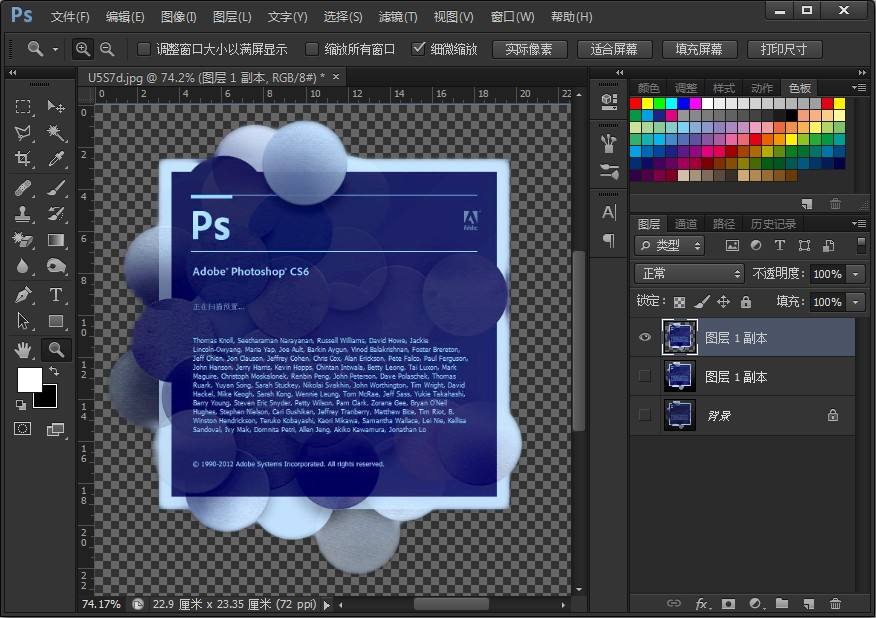The width and height of the screenshot is (876, 618).
Task: Open the blend mode dropdown showing 正常
Action: tap(688, 273)
